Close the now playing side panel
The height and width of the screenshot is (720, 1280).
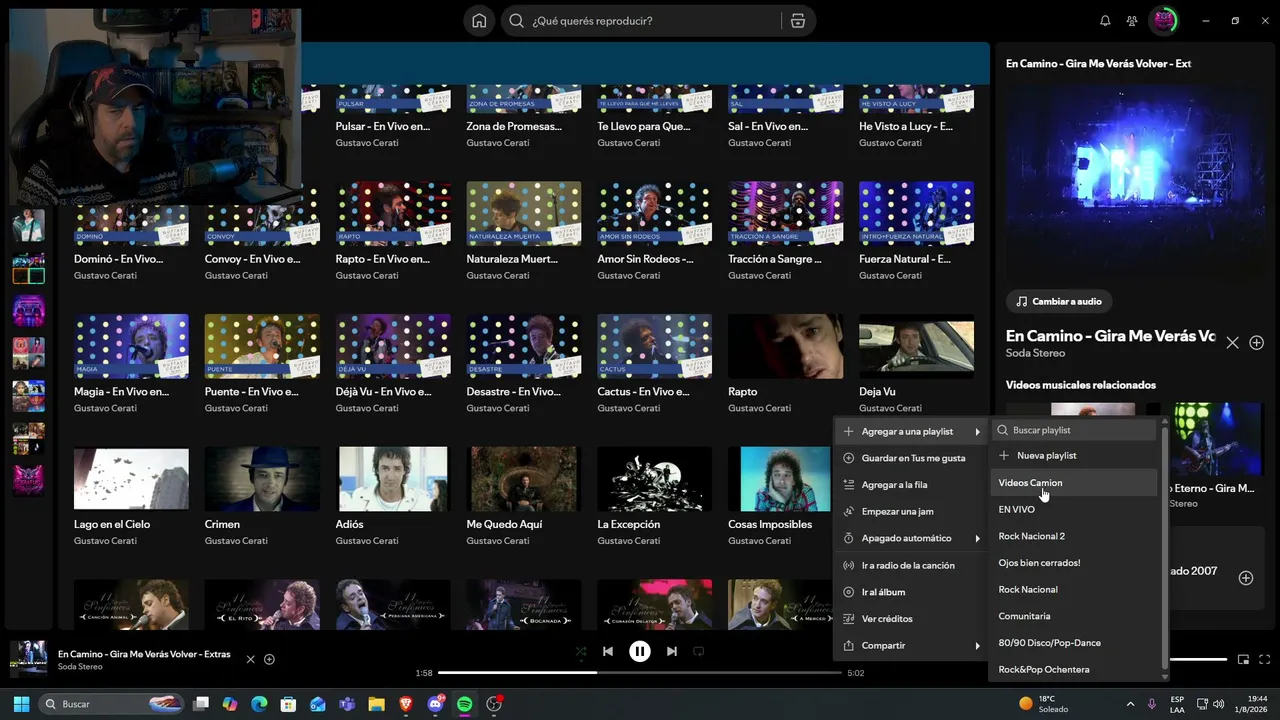pyautogui.click(x=1232, y=343)
